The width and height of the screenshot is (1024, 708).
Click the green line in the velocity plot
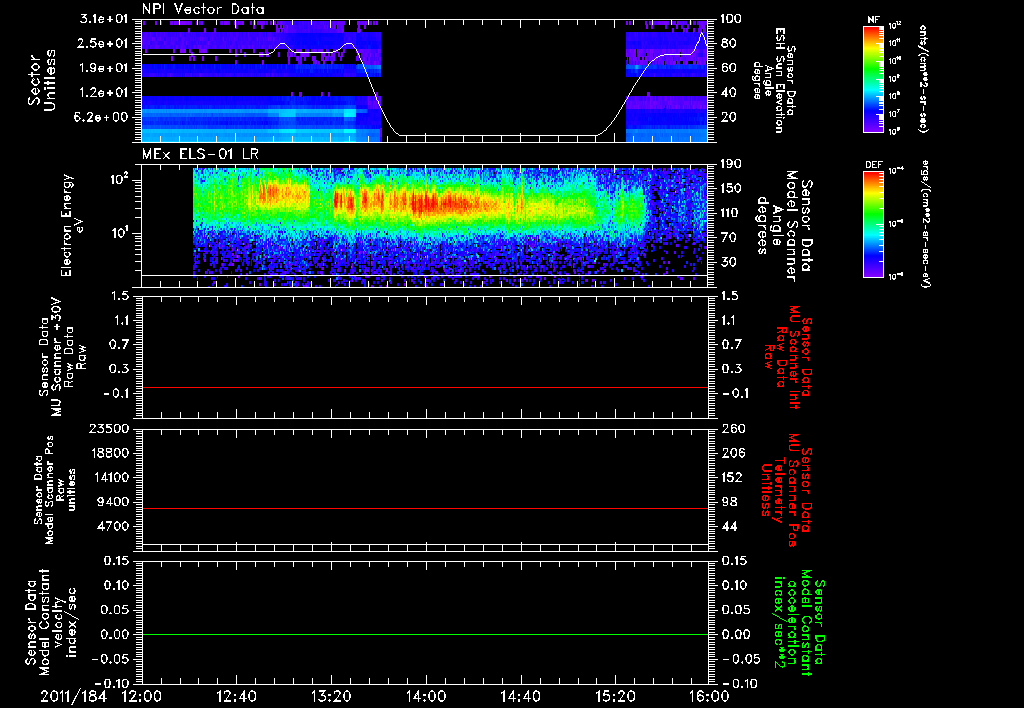pos(425,634)
